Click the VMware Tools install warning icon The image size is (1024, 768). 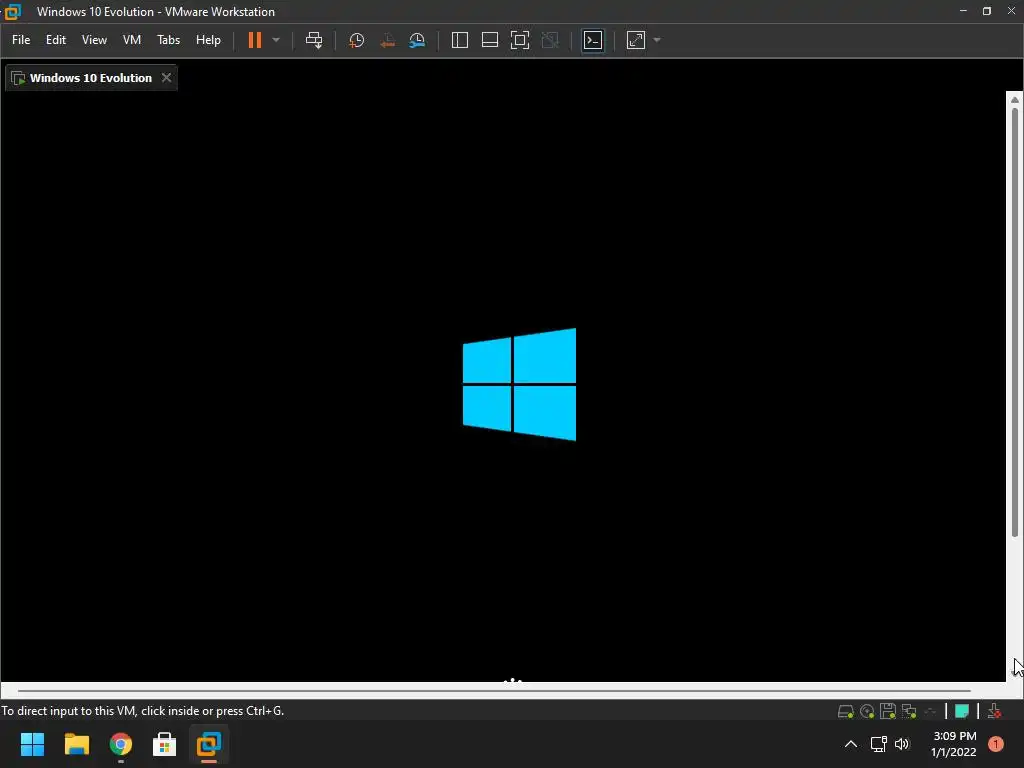click(x=995, y=711)
